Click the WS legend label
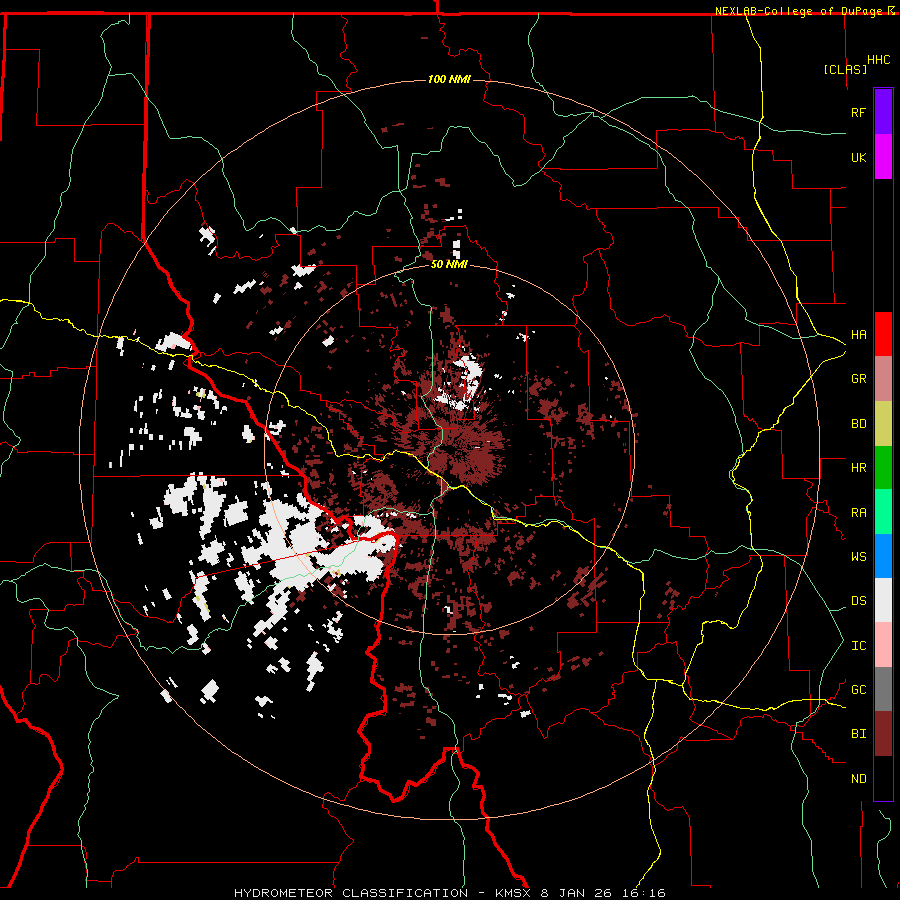900x900 pixels. click(858, 557)
